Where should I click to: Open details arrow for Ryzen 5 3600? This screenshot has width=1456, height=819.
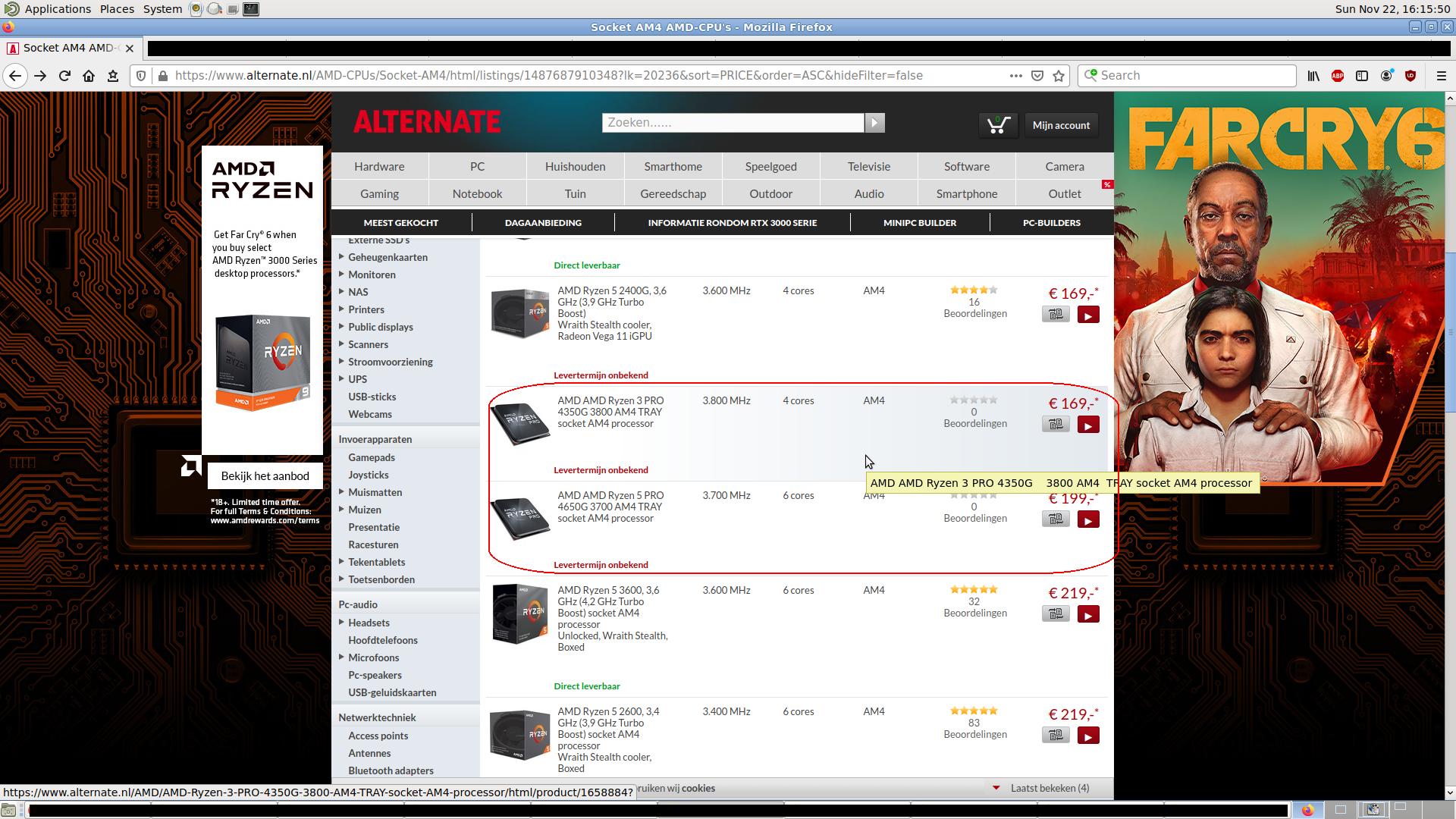click(1088, 614)
